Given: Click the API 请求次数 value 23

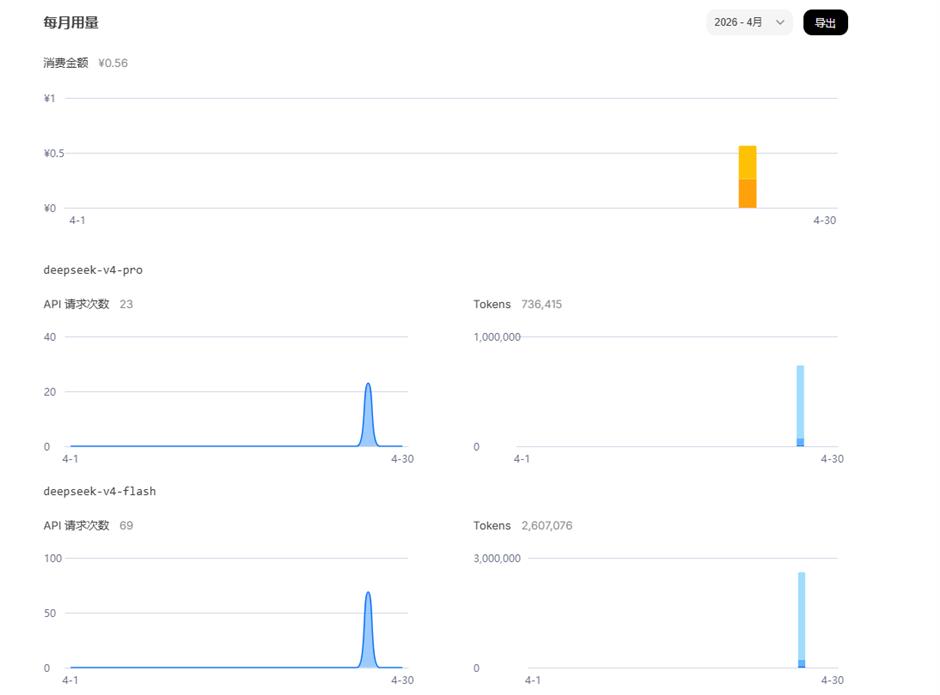Looking at the screenshot, I should [126, 304].
